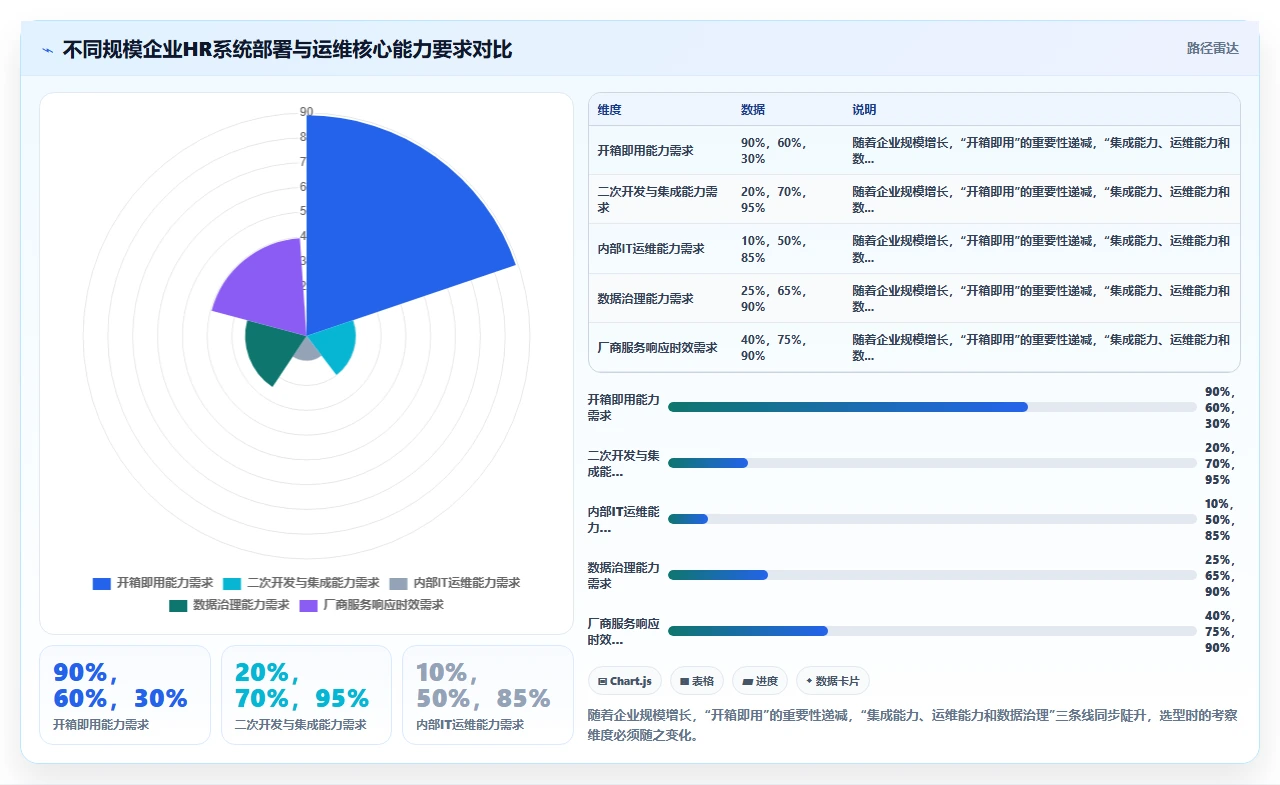
Task: Click table data cell 20%, 70%, 95%
Action: click(788, 200)
